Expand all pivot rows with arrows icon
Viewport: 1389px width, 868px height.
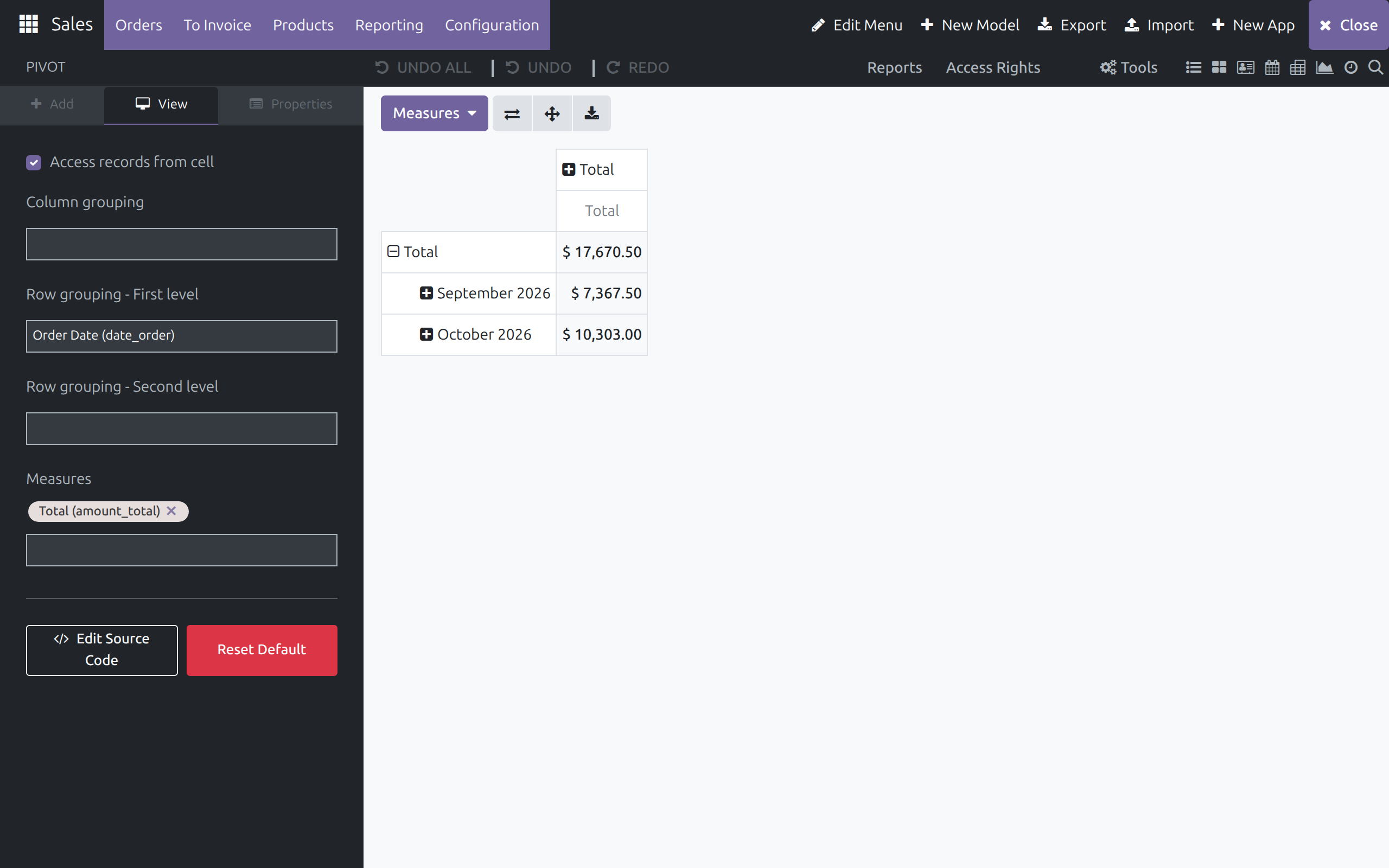[552, 114]
